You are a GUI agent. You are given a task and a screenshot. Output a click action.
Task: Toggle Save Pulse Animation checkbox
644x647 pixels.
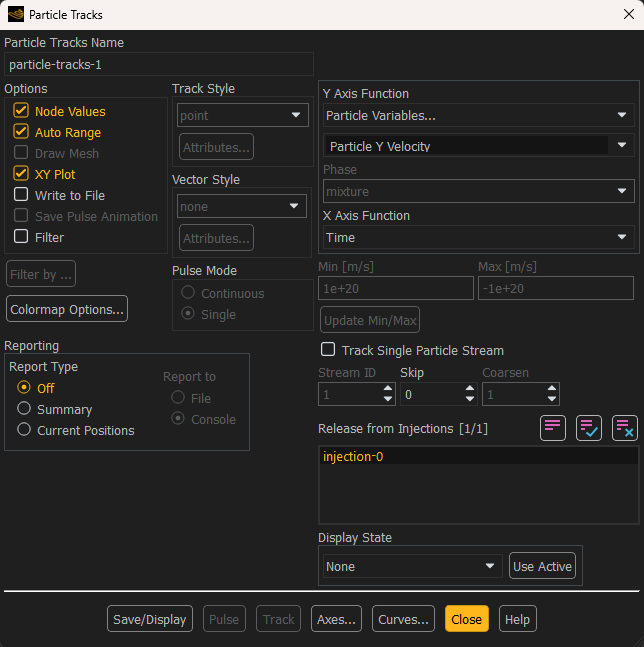point(21,216)
